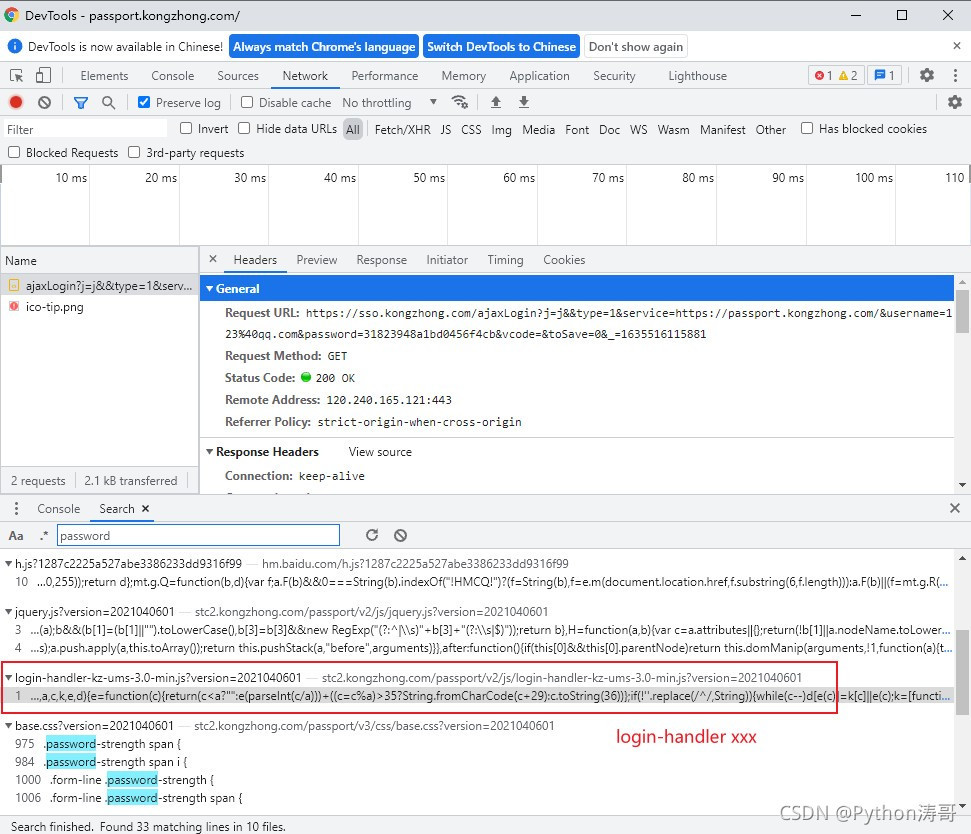The image size is (971, 834).
Task: Open DevTools settings gear
Action: point(926,76)
